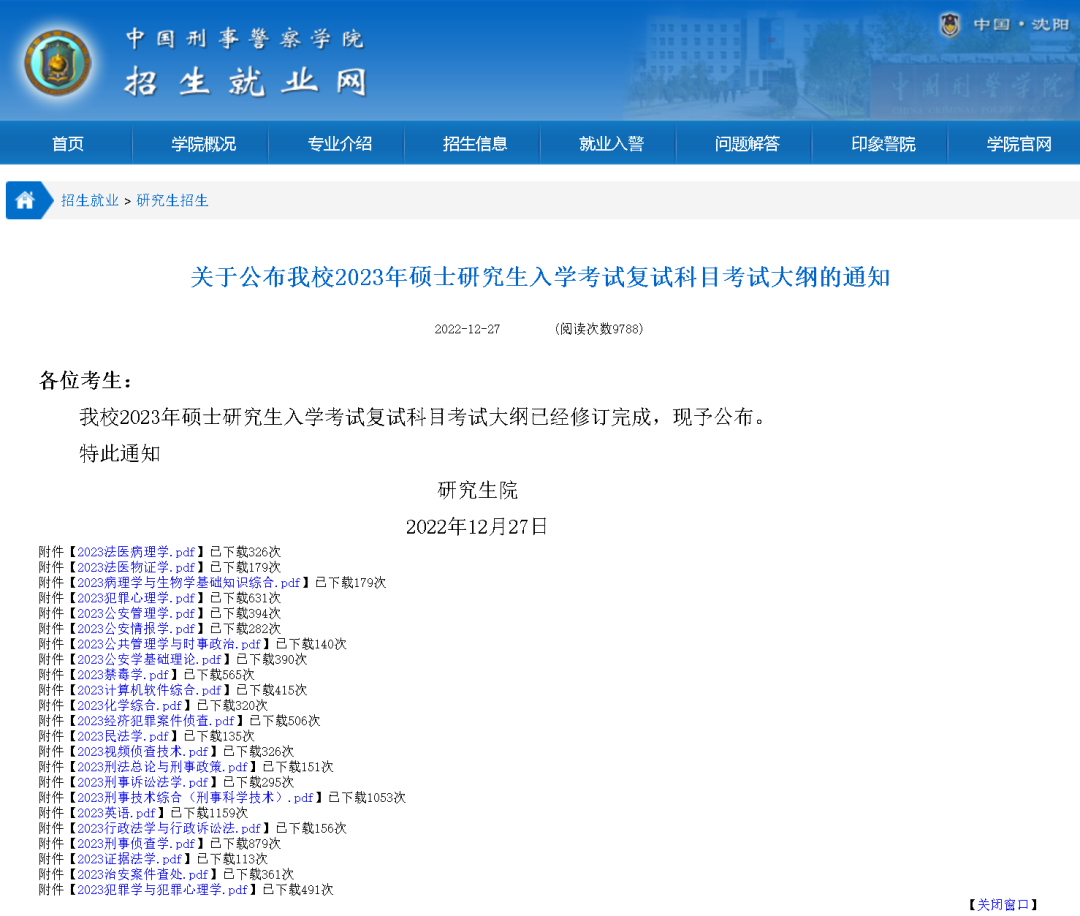The width and height of the screenshot is (1080, 916).
Task: Click the 2022年12月27日 signature date
Action: [x=477, y=526]
